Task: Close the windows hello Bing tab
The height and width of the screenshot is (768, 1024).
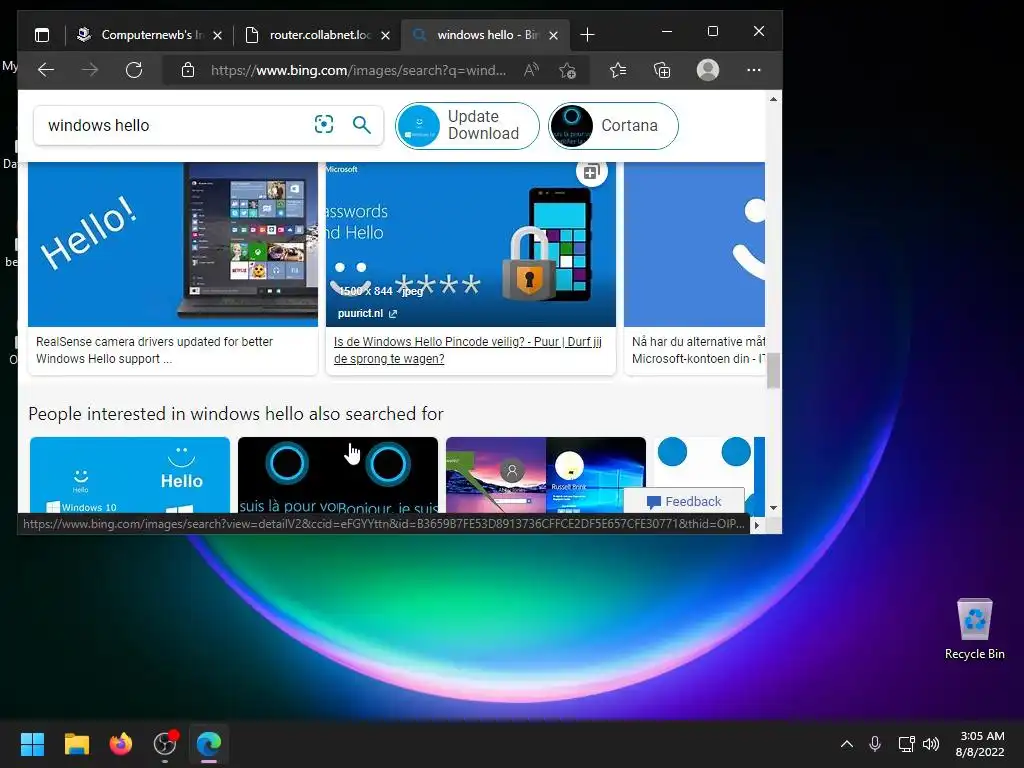Action: pos(553,35)
